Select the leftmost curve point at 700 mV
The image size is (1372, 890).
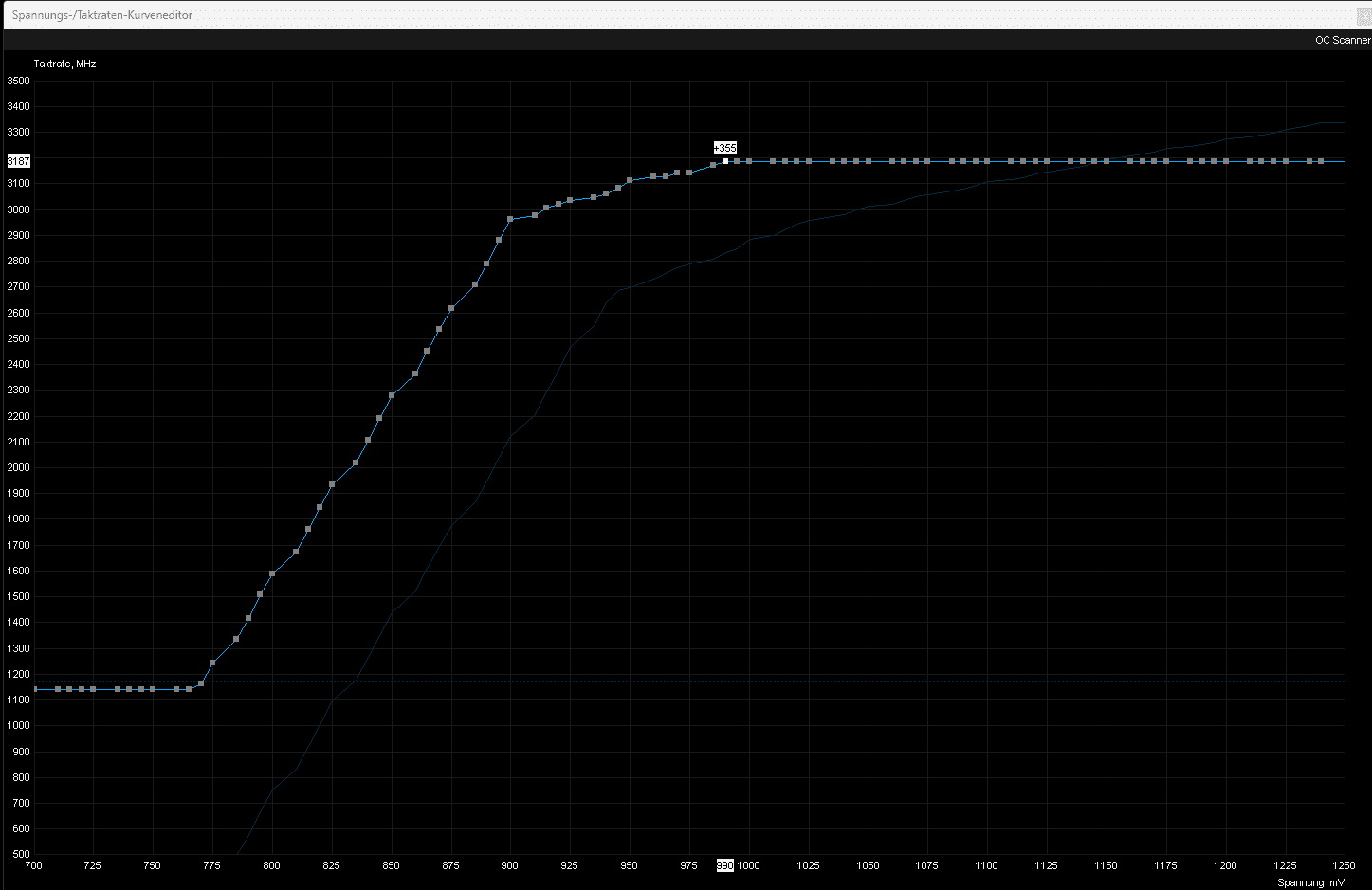click(34, 689)
